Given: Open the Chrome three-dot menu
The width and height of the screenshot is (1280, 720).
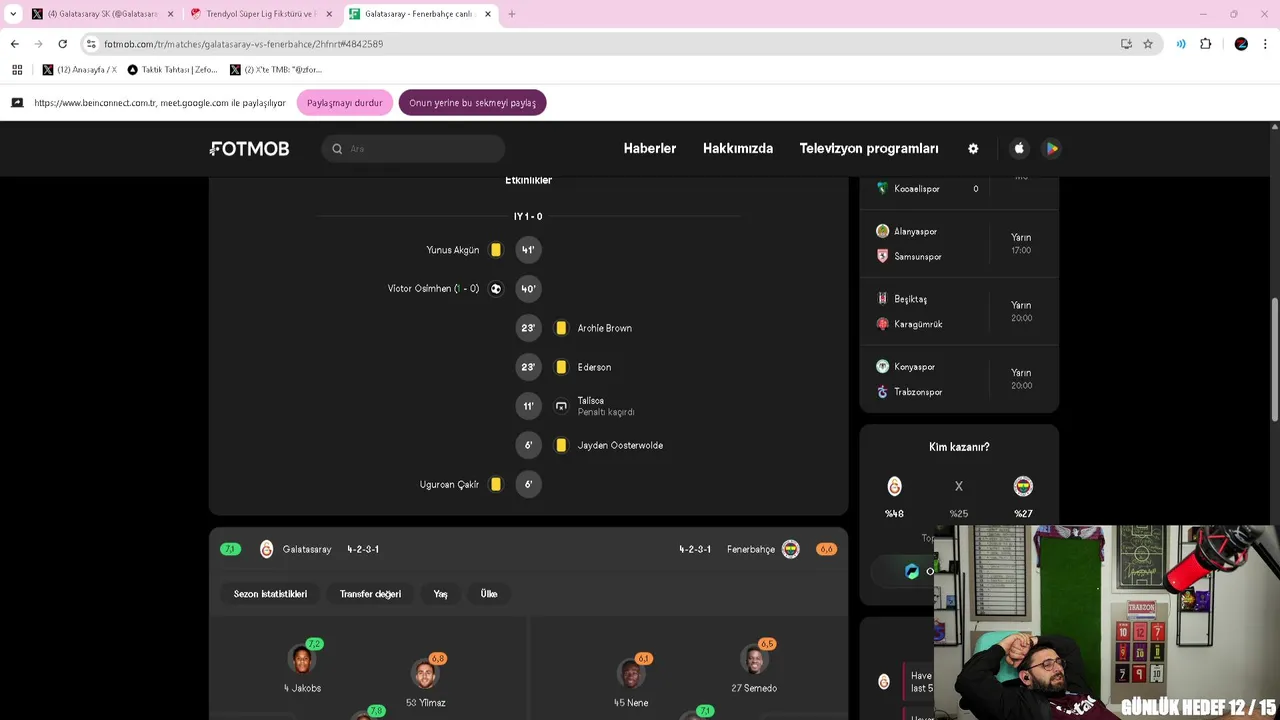Looking at the screenshot, I should coord(1265,44).
